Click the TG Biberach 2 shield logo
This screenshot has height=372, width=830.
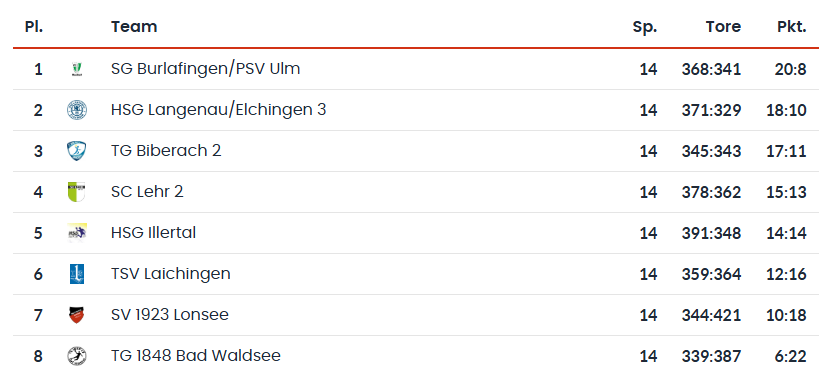[77, 151]
